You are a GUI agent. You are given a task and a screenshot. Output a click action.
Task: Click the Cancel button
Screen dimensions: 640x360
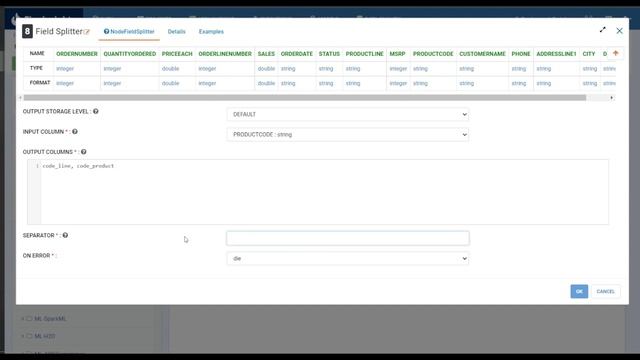(x=605, y=291)
